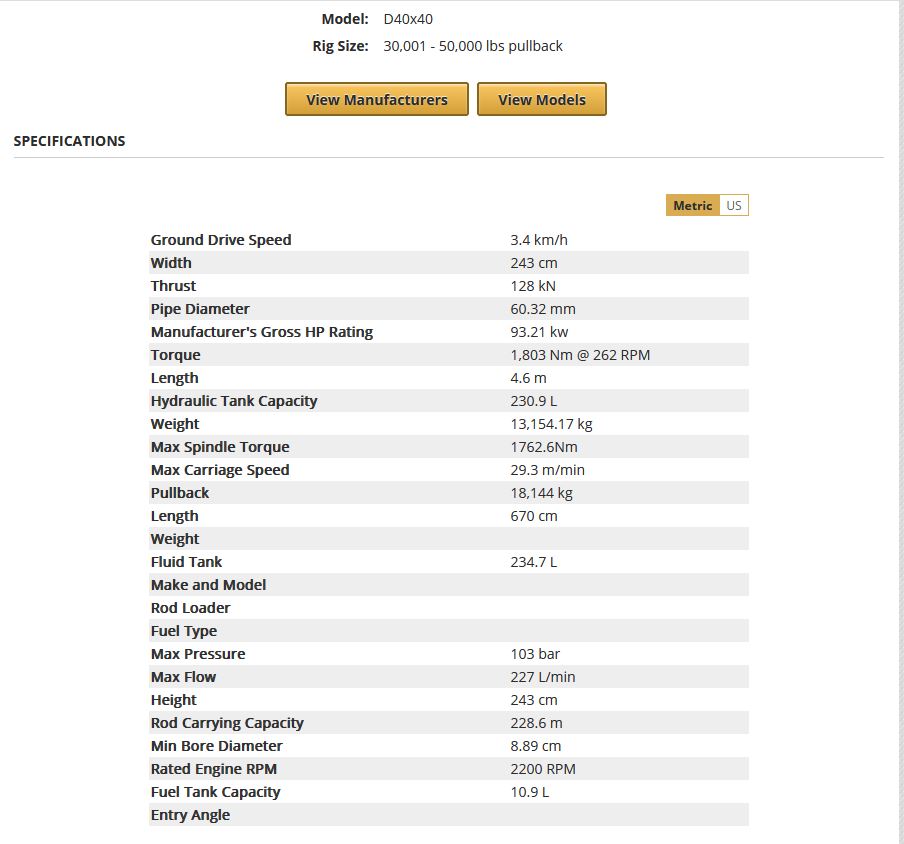Switch units to Metric
The image size is (904, 844).
pos(692,205)
